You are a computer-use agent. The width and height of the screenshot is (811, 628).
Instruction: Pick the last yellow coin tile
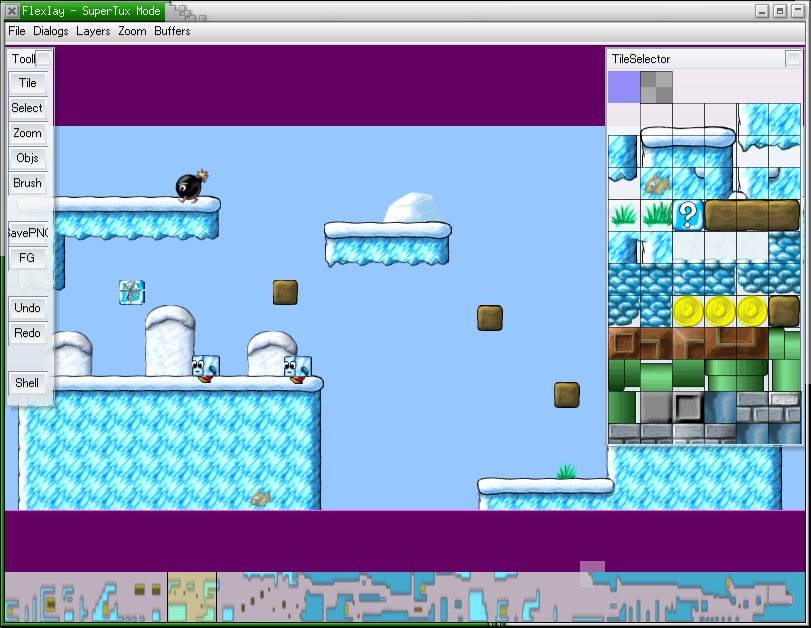[x=752, y=311]
